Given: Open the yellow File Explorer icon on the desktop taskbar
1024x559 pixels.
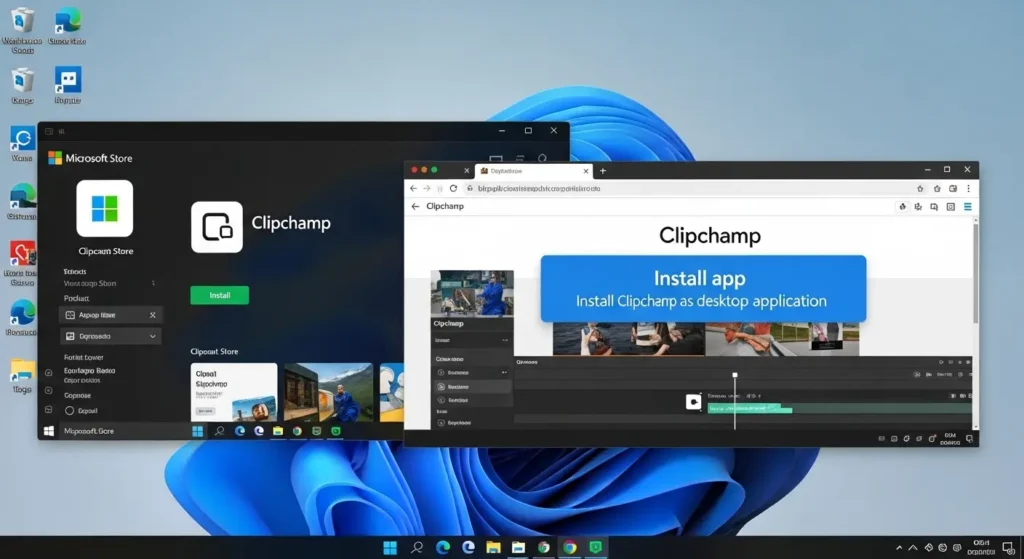Looking at the screenshot, I should tap(493, 547).
